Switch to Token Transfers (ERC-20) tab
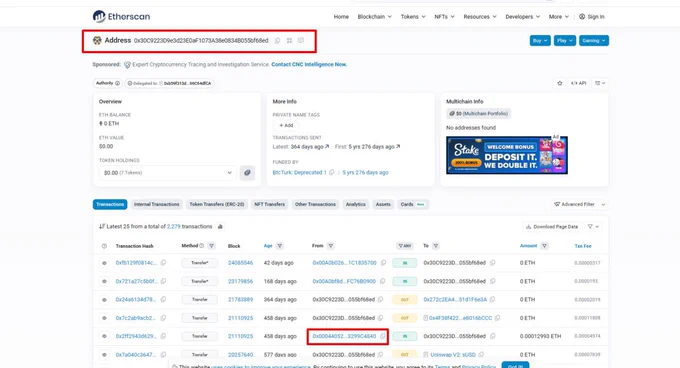Screen dimensions: 680x368 [217, 204]
